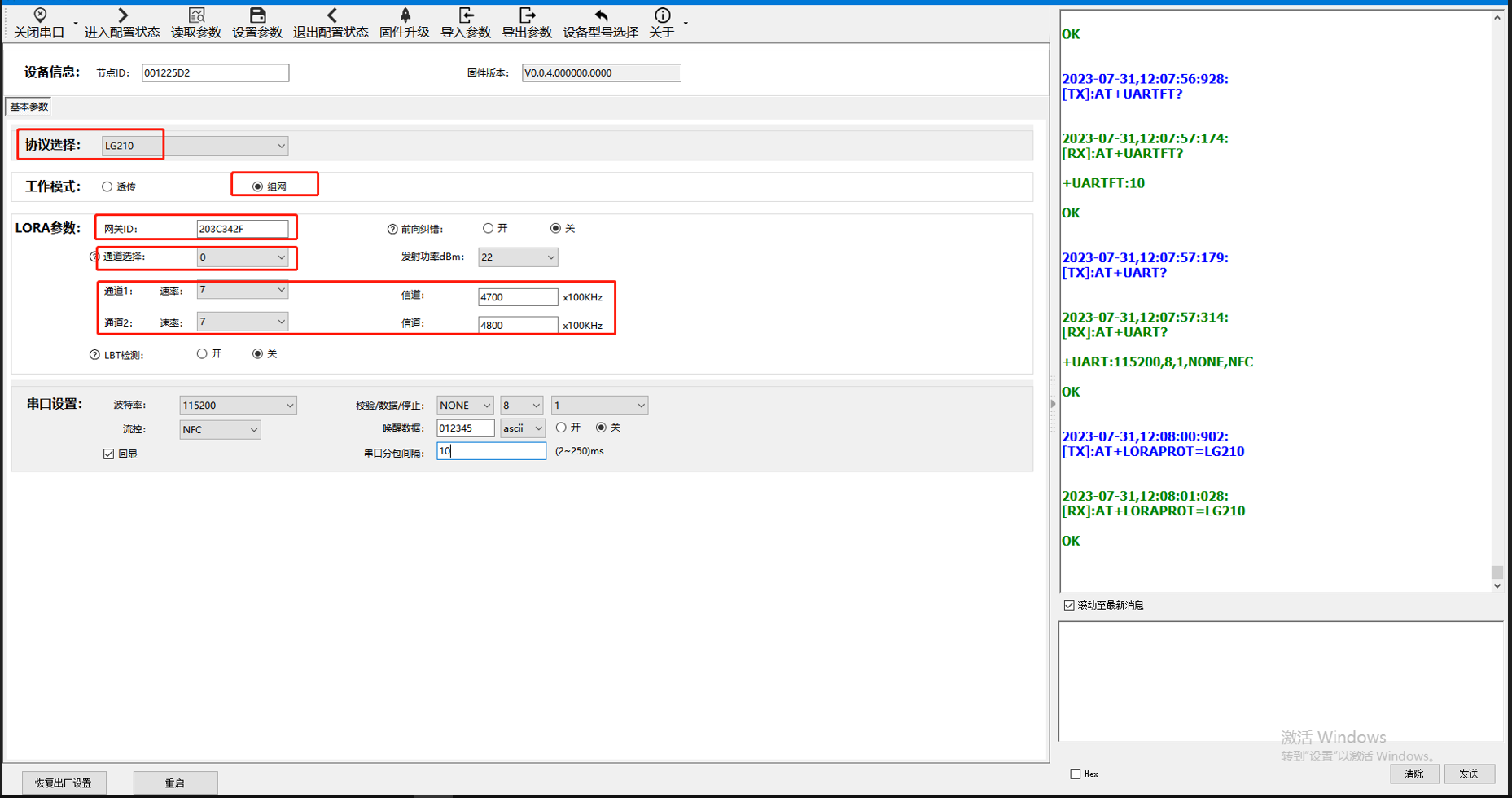Turn LBT检测 off (关)
The height and width of the screenshot is (798, 1512).
257,353
